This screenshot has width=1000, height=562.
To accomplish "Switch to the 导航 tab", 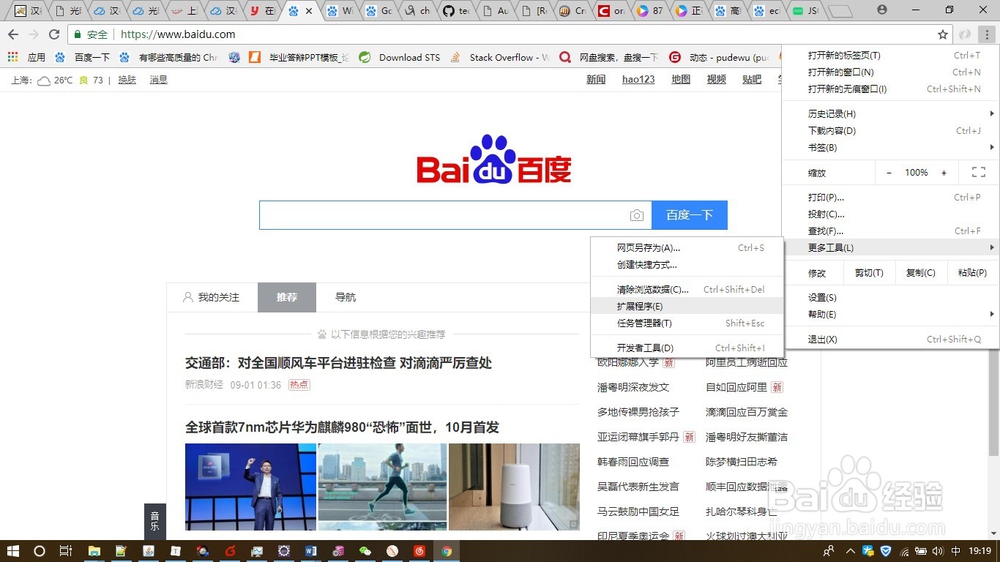I will (x=345, y=297).
